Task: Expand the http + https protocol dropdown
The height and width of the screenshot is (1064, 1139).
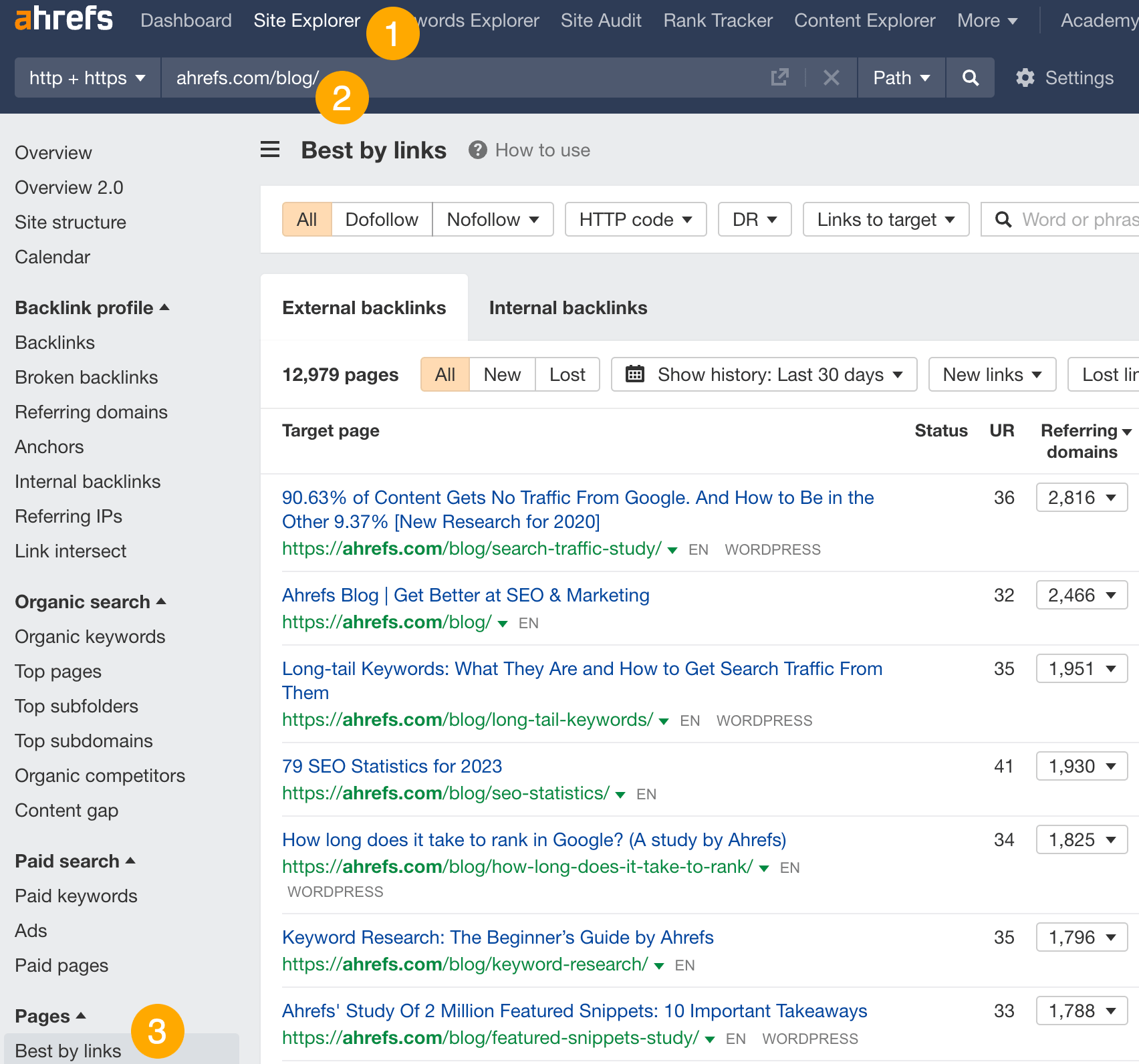Action: [86, 78]
